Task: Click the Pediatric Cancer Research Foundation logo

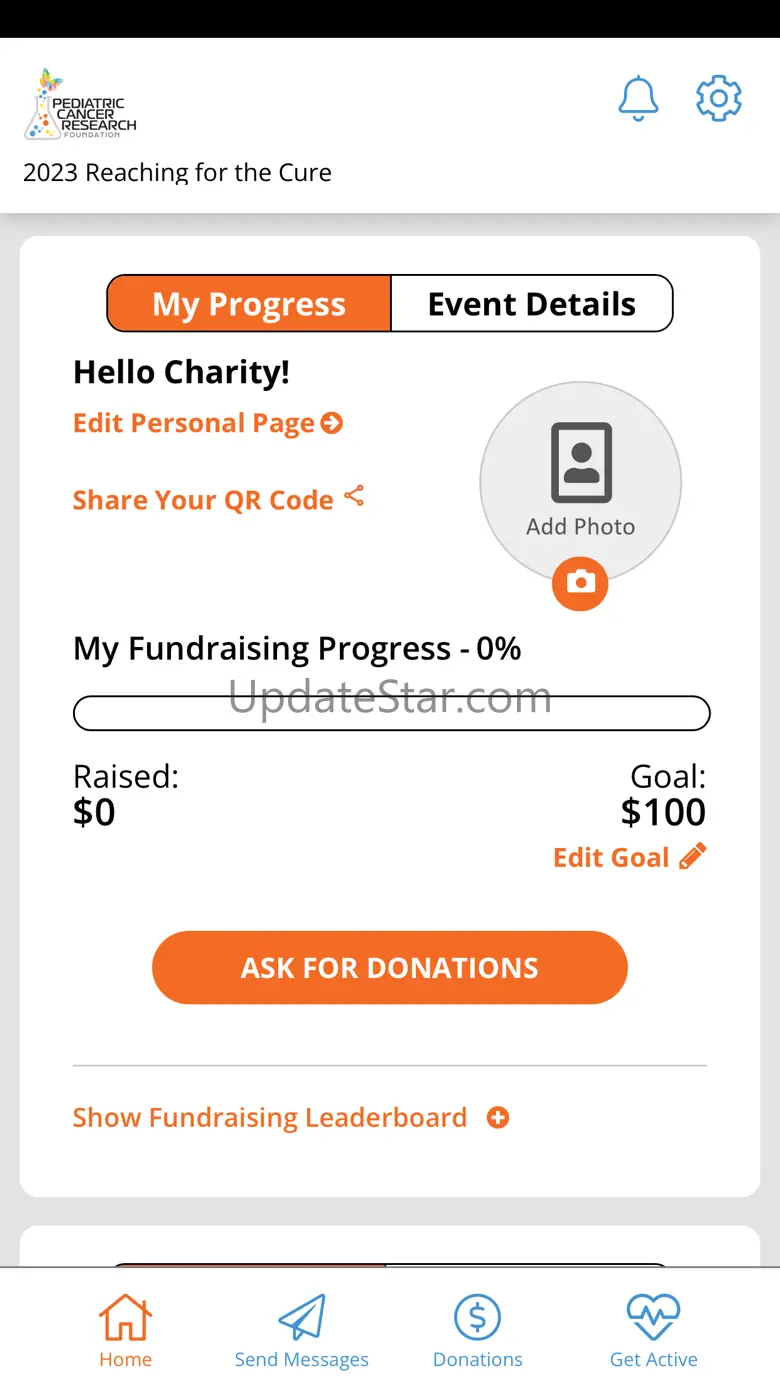Action: [80, 106]
